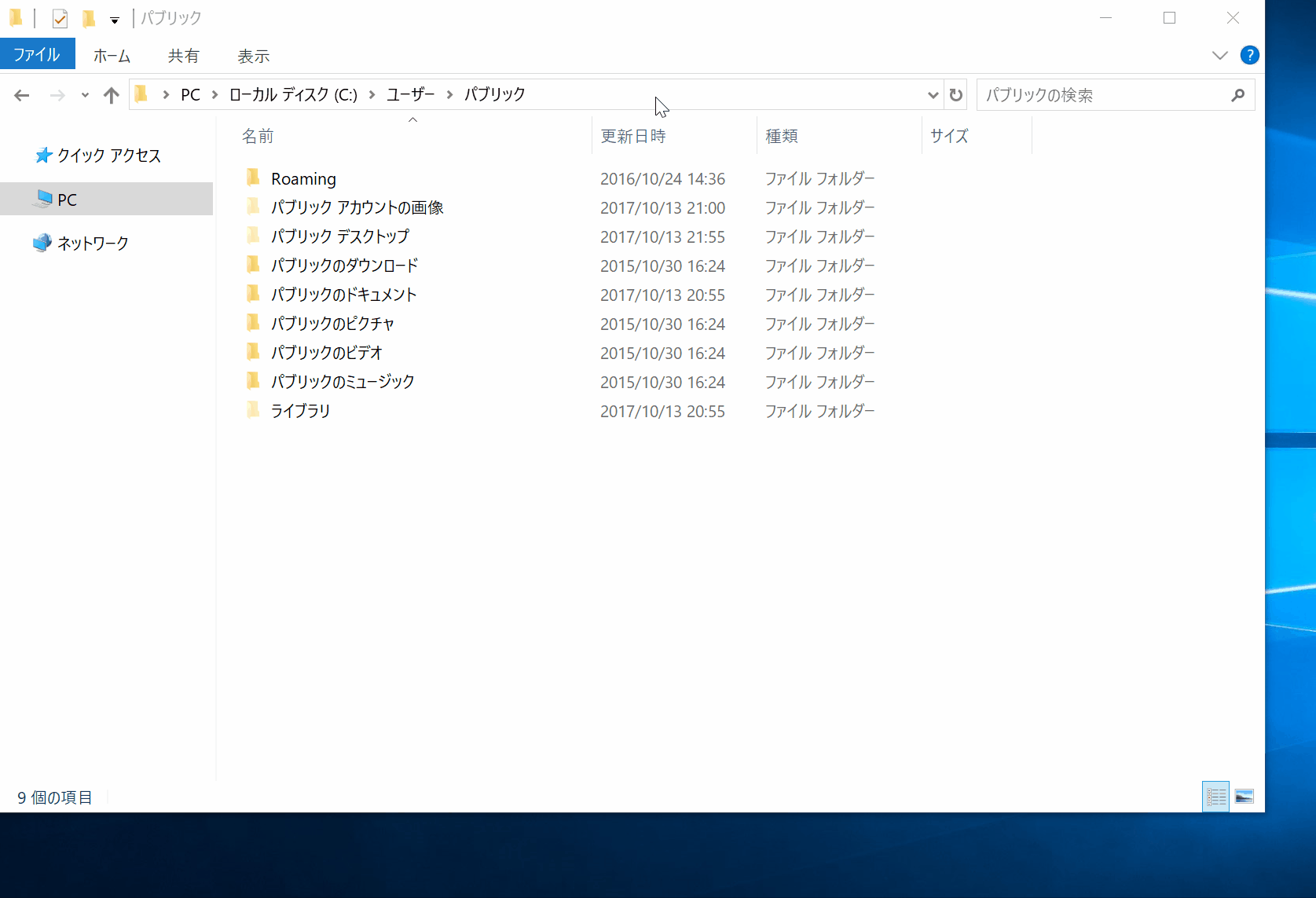This screenshot has width=1316, height=898.
Task: Select ネットワーク in the navigation pane
Action: pyautogui.click(x=91, y=243)
